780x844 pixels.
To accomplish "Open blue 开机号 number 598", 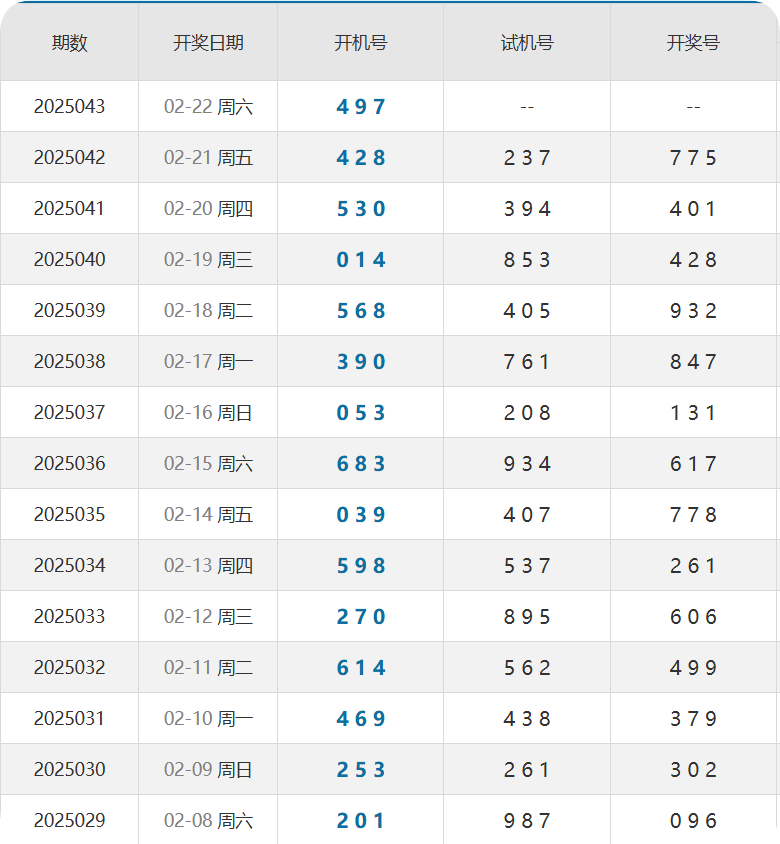I will coord(361,565).
